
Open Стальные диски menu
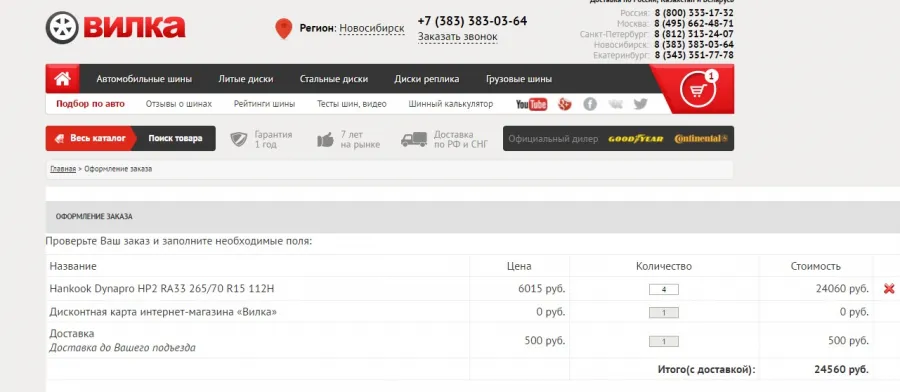point(333,79)
